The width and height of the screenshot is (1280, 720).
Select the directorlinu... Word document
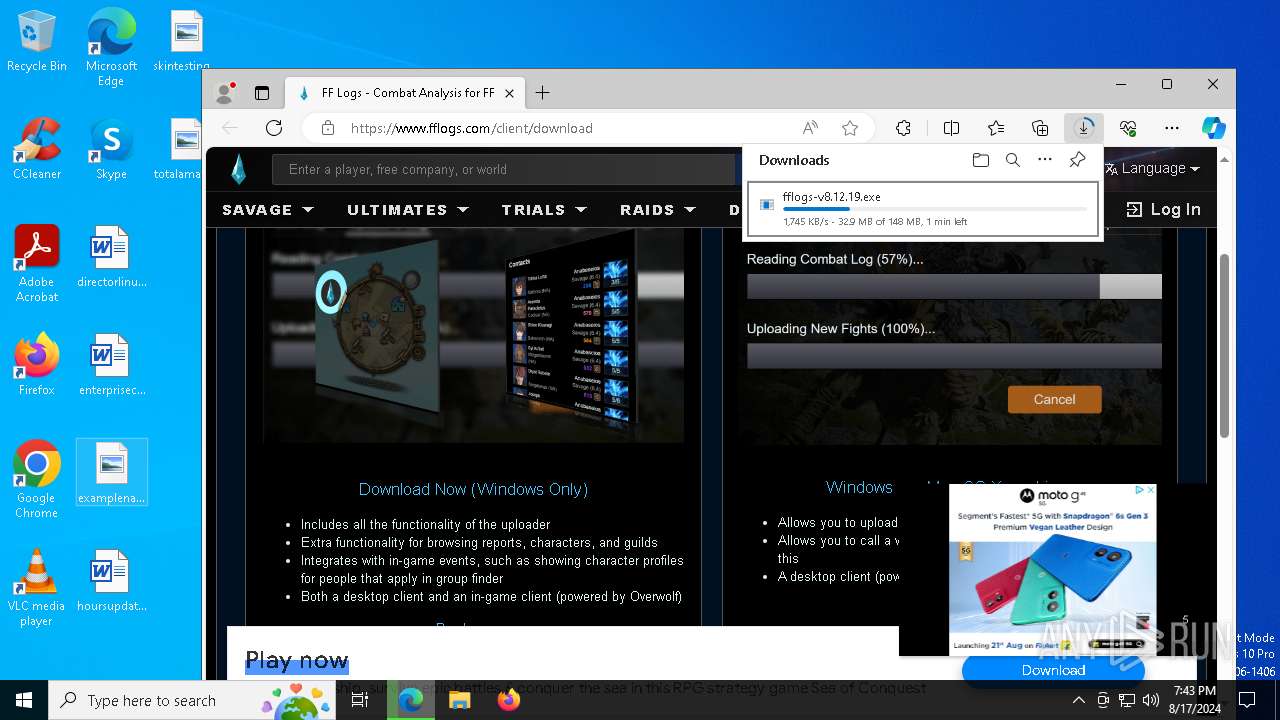(x=111, y=257)
